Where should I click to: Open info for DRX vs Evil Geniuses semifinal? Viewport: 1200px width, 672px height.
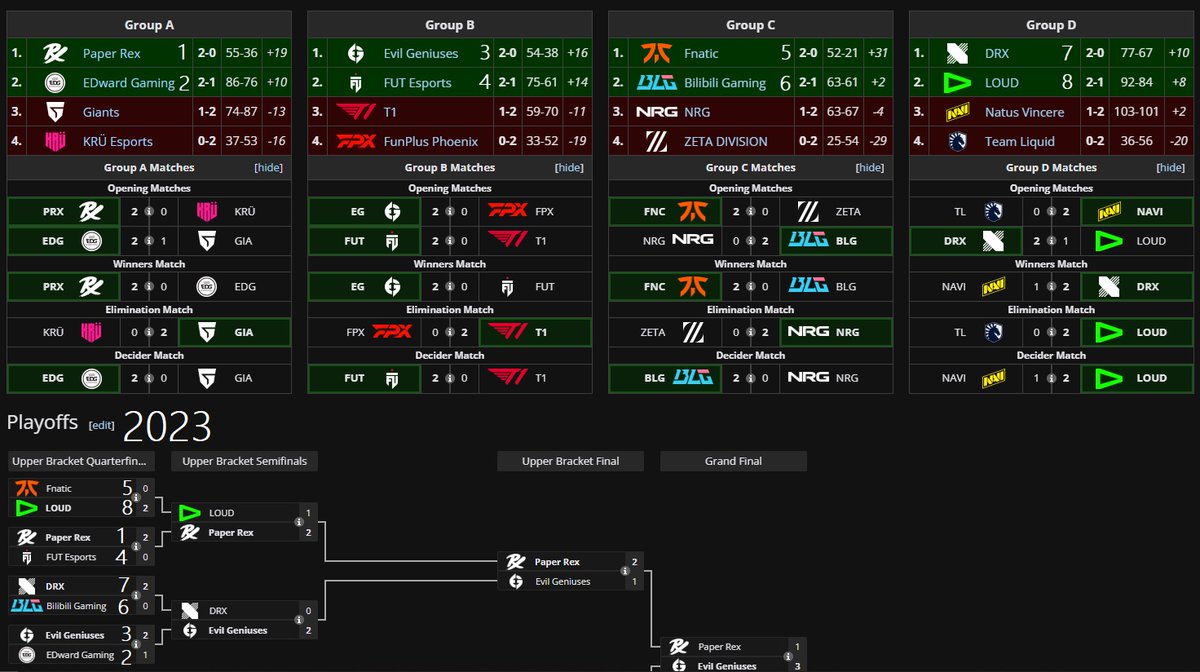click(298, 620)
